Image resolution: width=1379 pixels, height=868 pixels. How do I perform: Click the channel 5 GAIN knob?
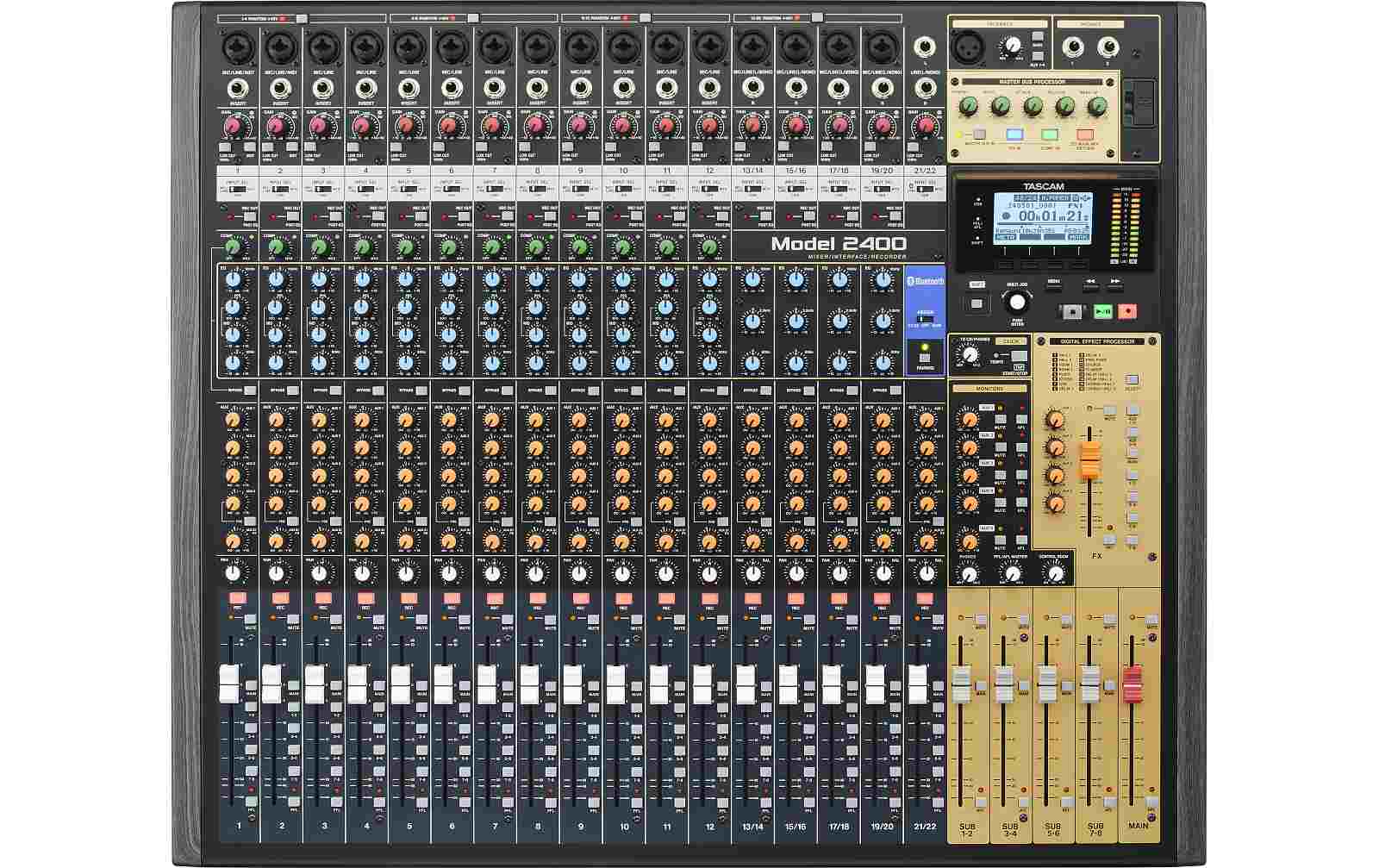click(x=405, y=128)
